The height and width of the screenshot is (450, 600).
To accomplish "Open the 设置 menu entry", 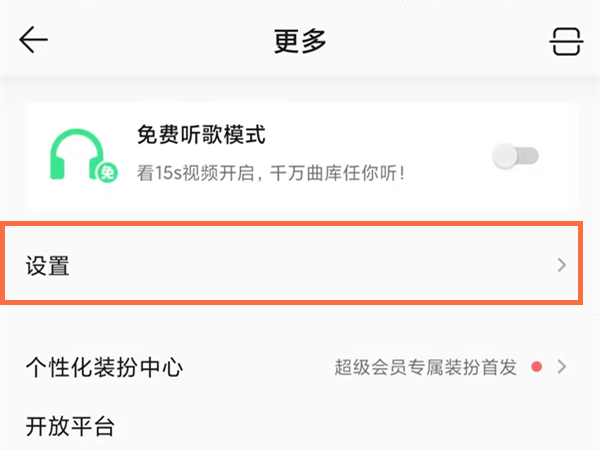I will tap(47, 266).
